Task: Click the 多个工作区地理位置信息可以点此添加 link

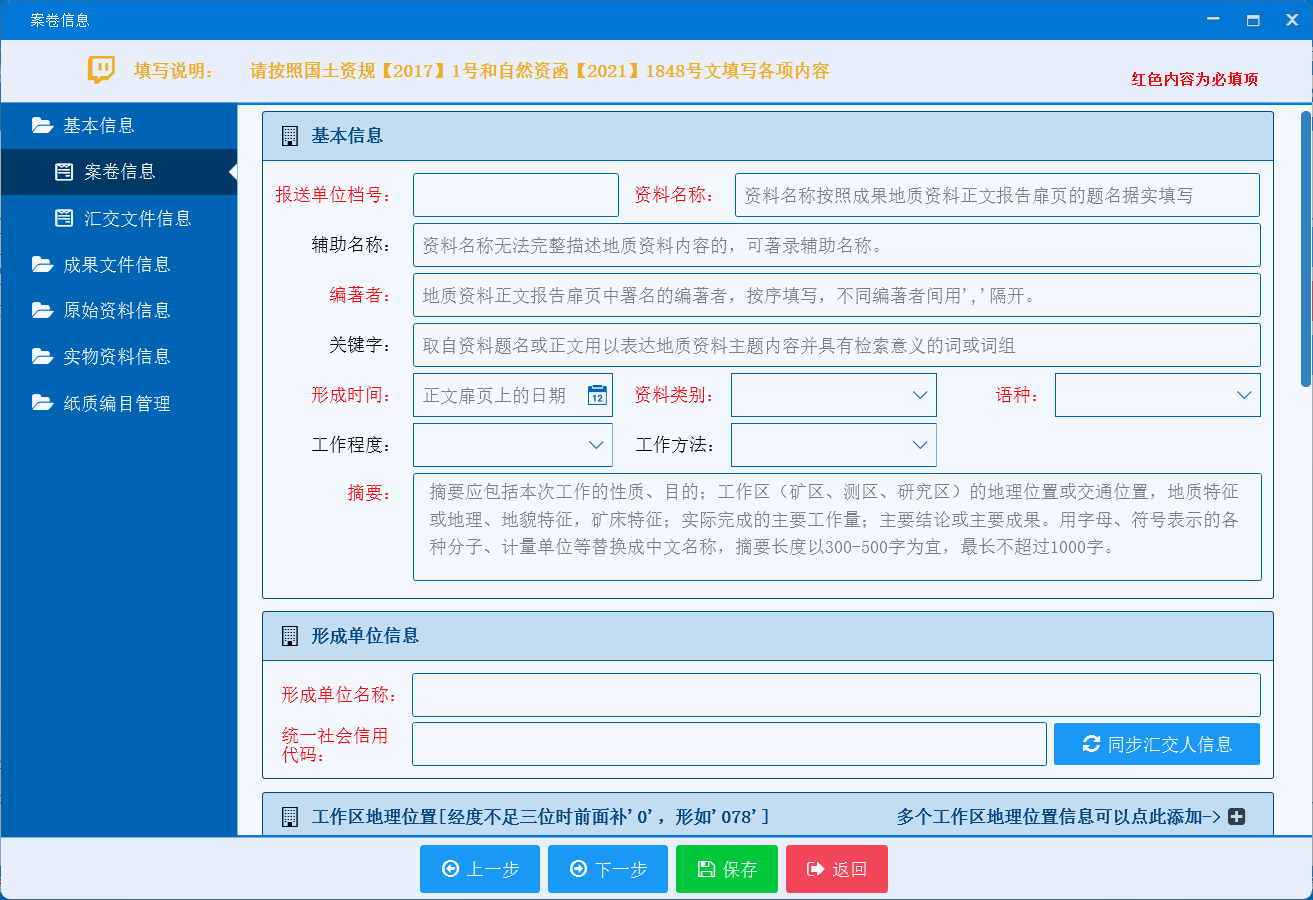Action: 1059,817
